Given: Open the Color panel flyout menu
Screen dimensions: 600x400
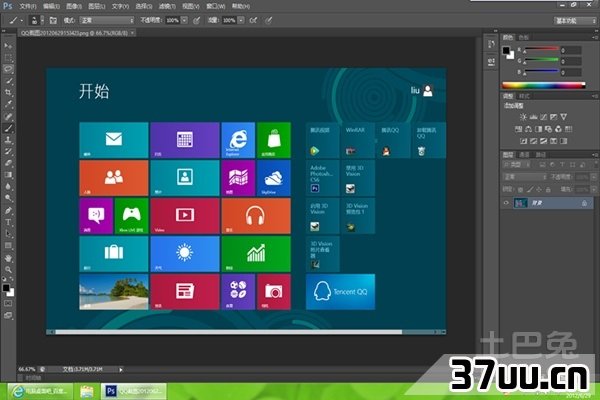Looking at the screenshot, I should coord(595,37).
